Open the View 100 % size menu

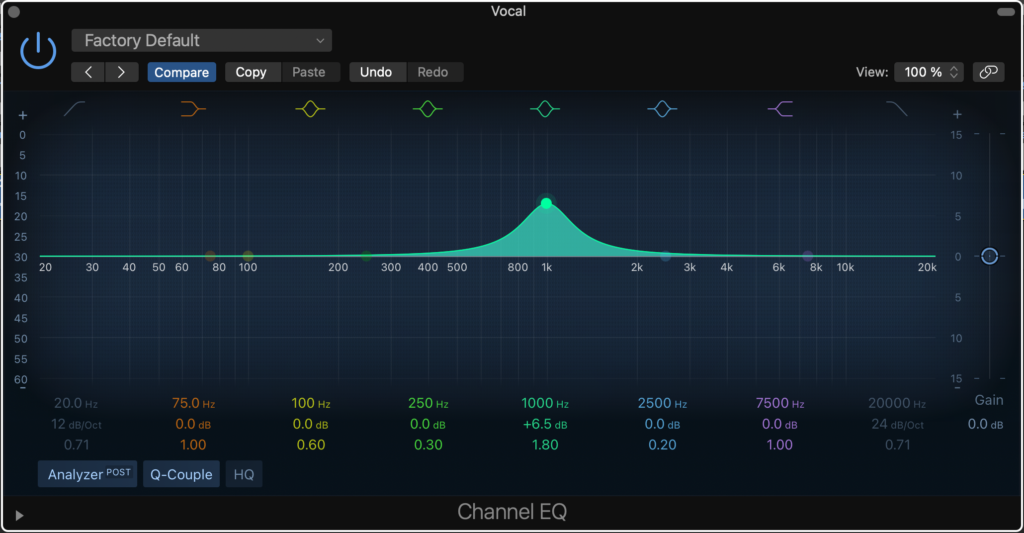[929, 72]
